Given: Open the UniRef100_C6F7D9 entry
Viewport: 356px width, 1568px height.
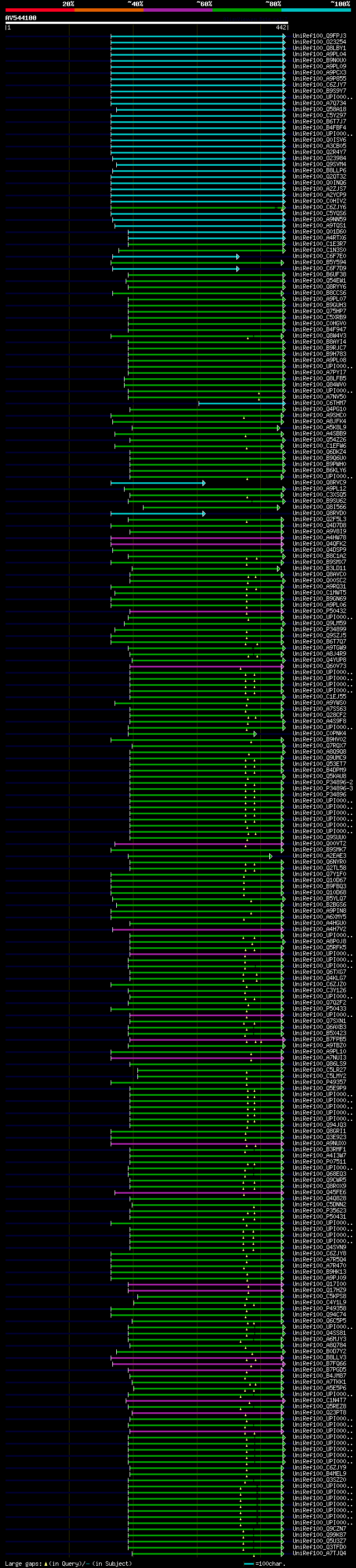Looking at the screenshot, I should [319, 269].
